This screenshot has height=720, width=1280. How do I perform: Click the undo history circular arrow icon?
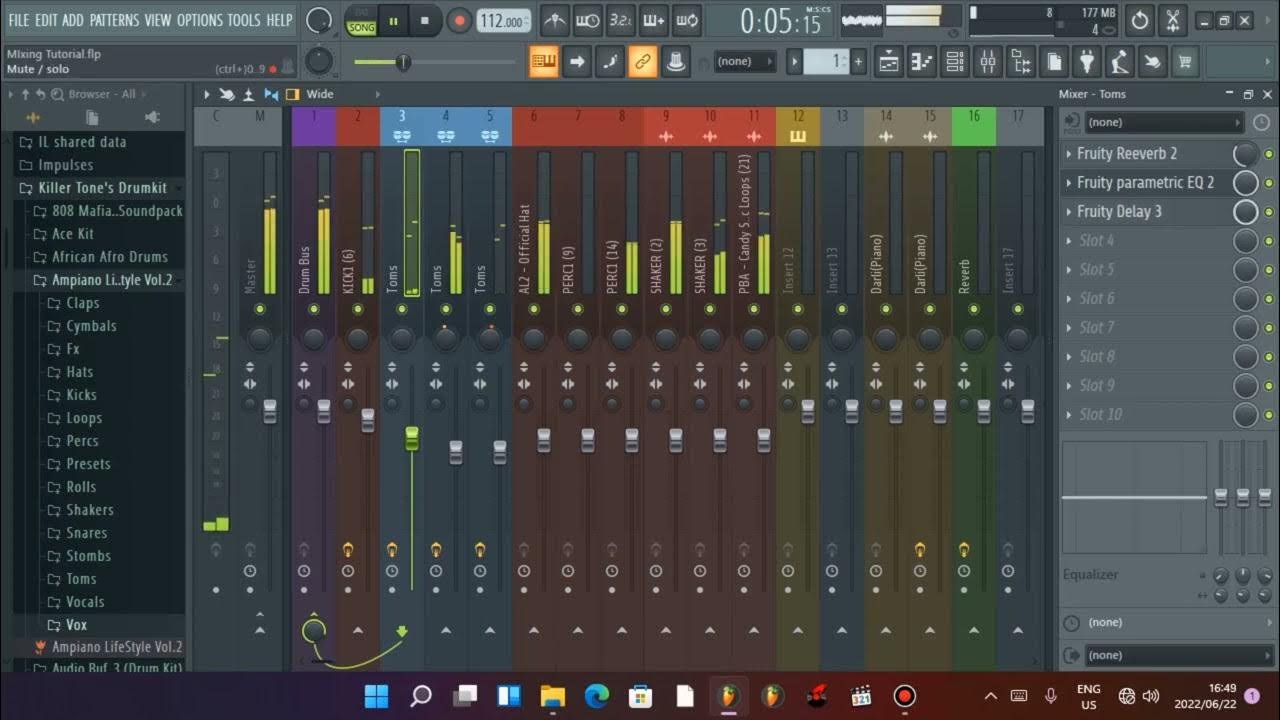[x=1140, y=20]
